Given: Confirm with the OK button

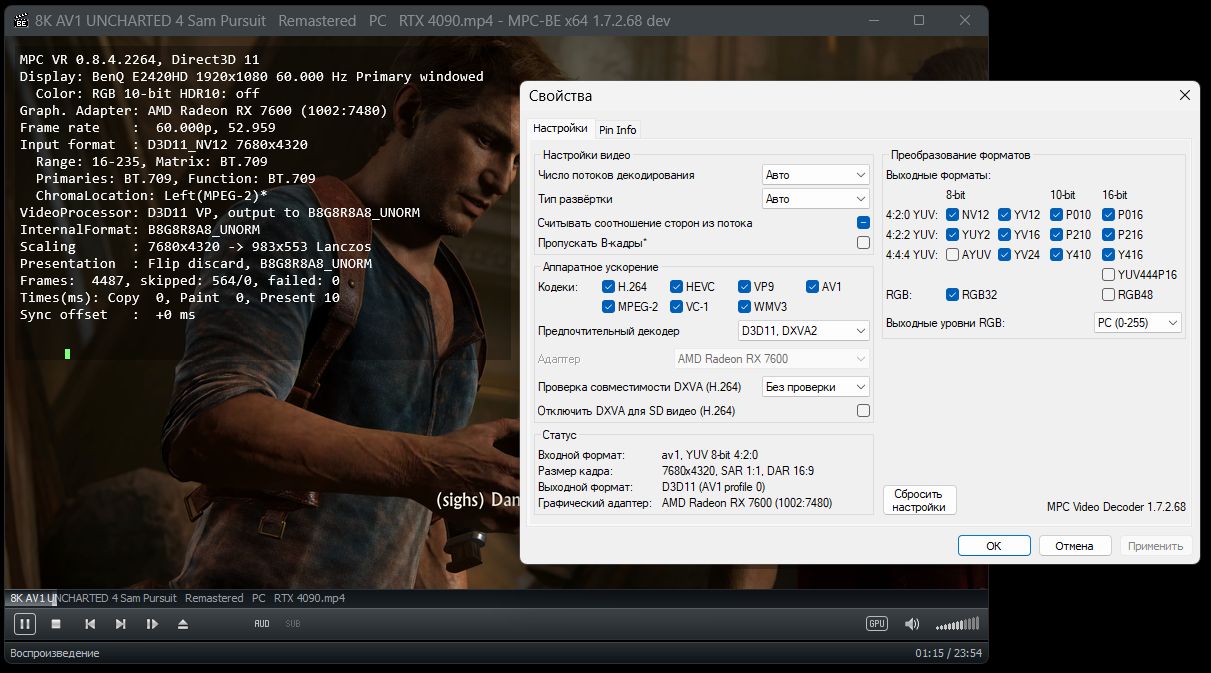Looking at the screenshot, I should (994, 546).
